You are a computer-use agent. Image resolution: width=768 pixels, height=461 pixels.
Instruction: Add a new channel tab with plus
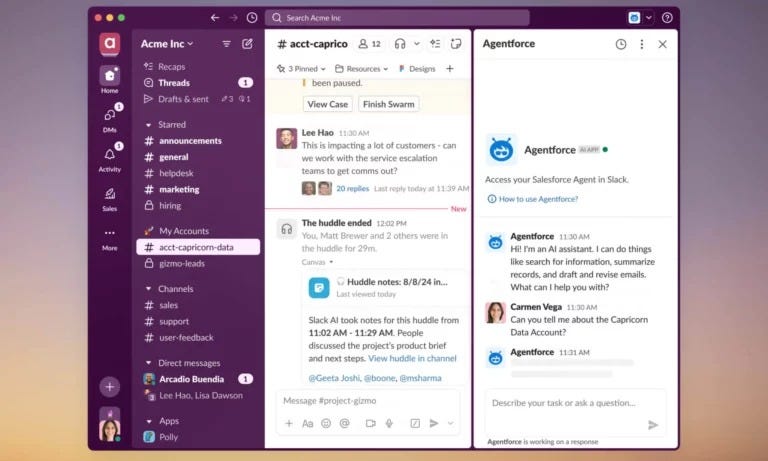(x=450, y=69)
